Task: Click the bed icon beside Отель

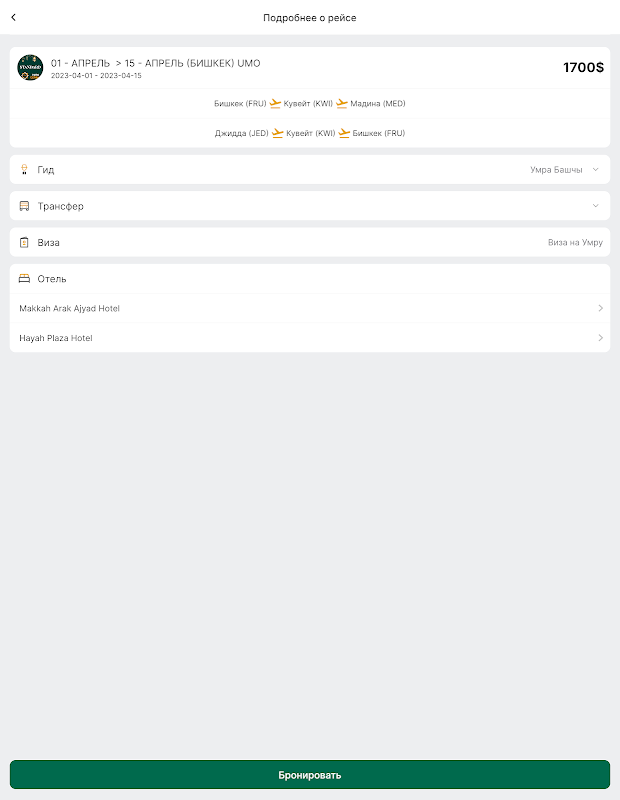Action: (x=24, y=279)
